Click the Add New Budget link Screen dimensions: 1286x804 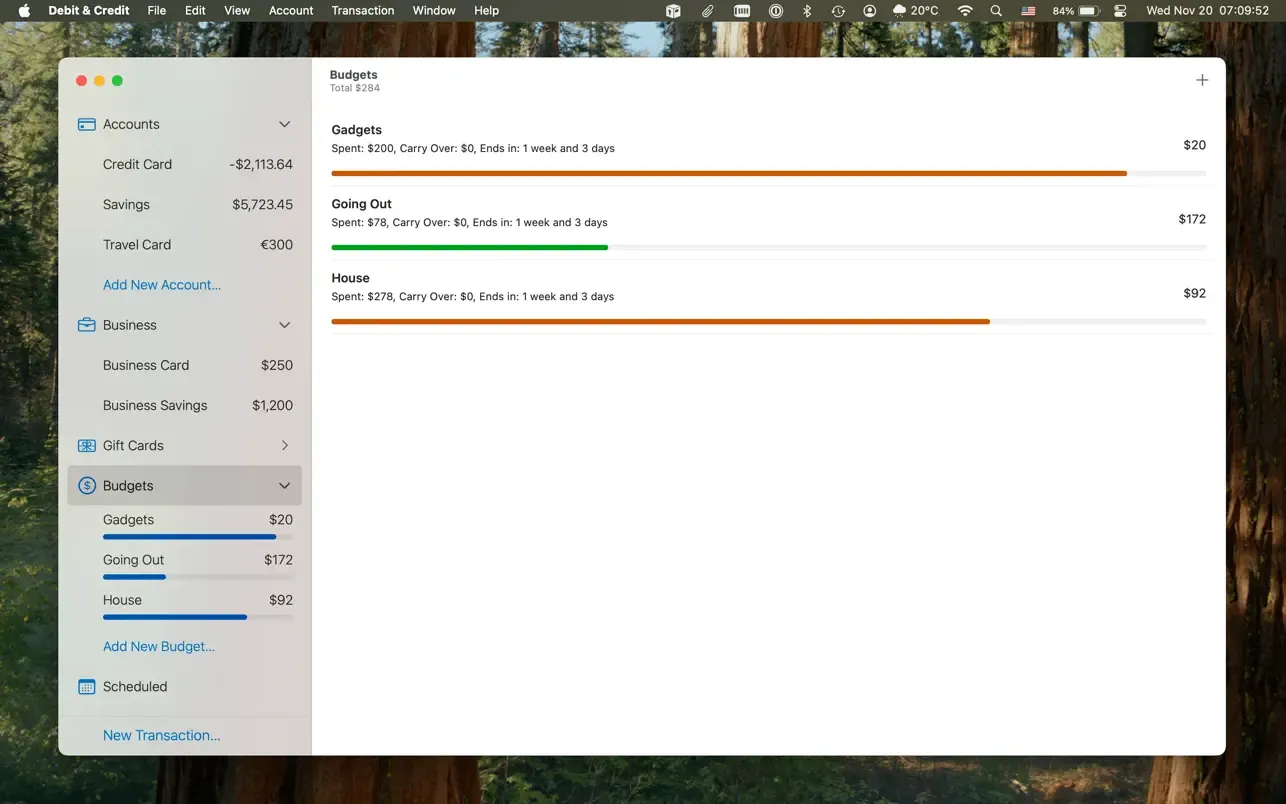tap(159, 646)
